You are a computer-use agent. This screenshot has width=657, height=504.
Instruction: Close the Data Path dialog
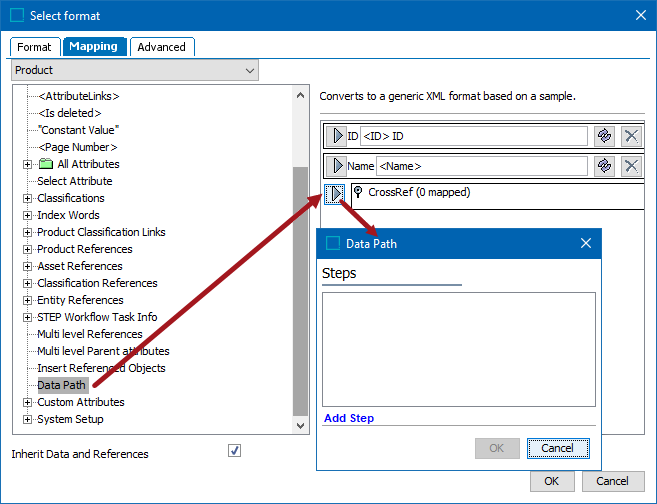(x=586, y=243)
